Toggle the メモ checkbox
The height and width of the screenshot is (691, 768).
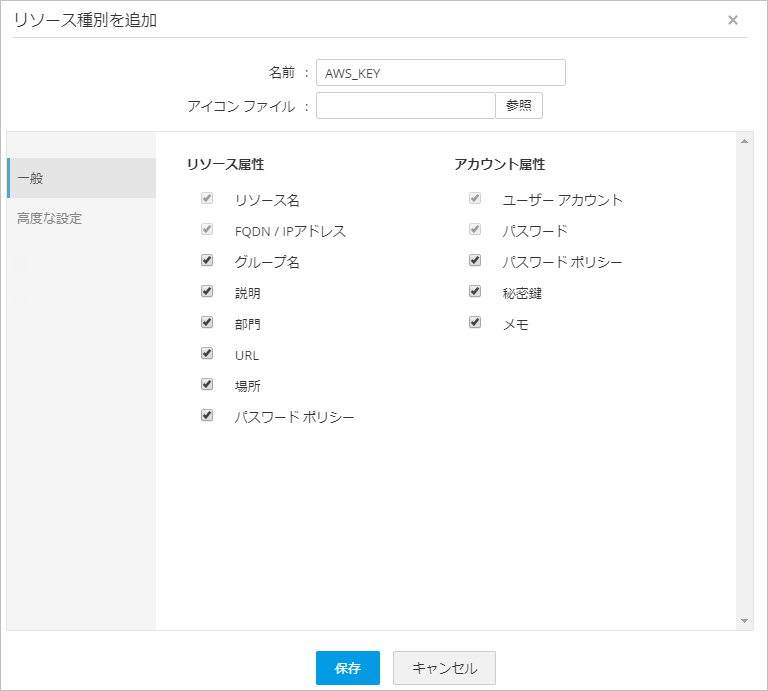tap(475, 323)
